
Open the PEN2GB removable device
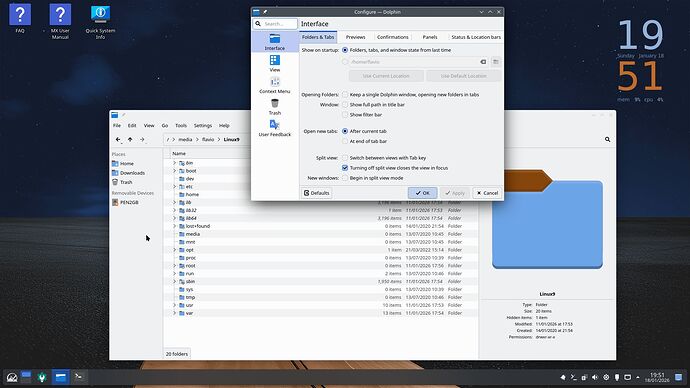125,202
